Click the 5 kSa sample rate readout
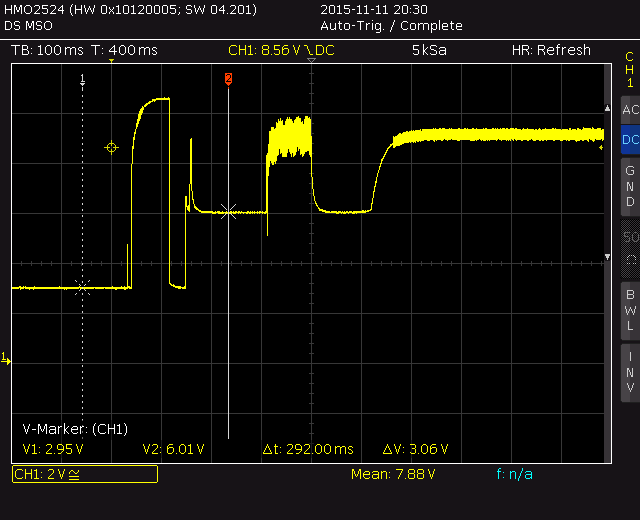Screen dimensions: 640x520 point(429,50)
